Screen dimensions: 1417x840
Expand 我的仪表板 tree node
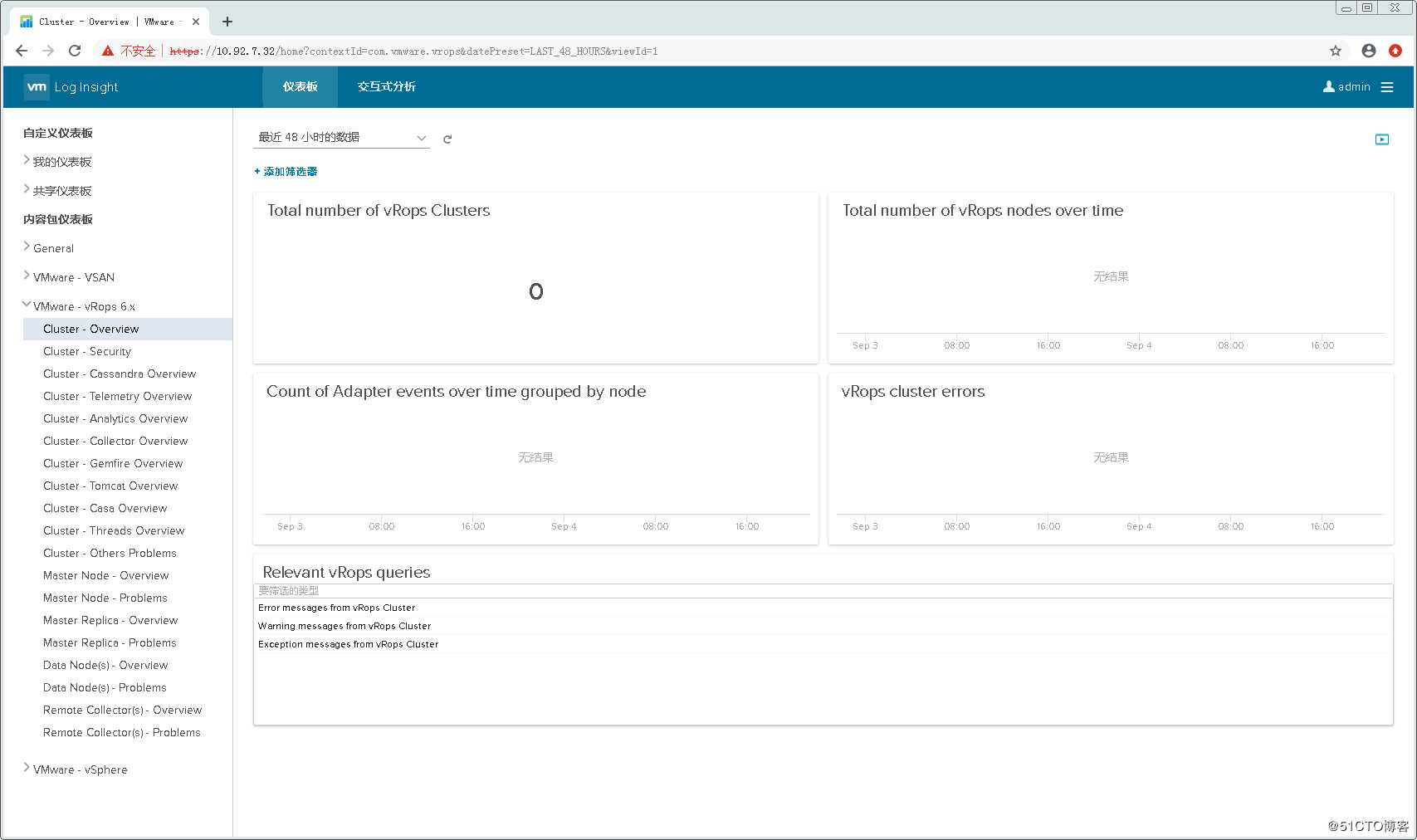[x=27, y=160]
